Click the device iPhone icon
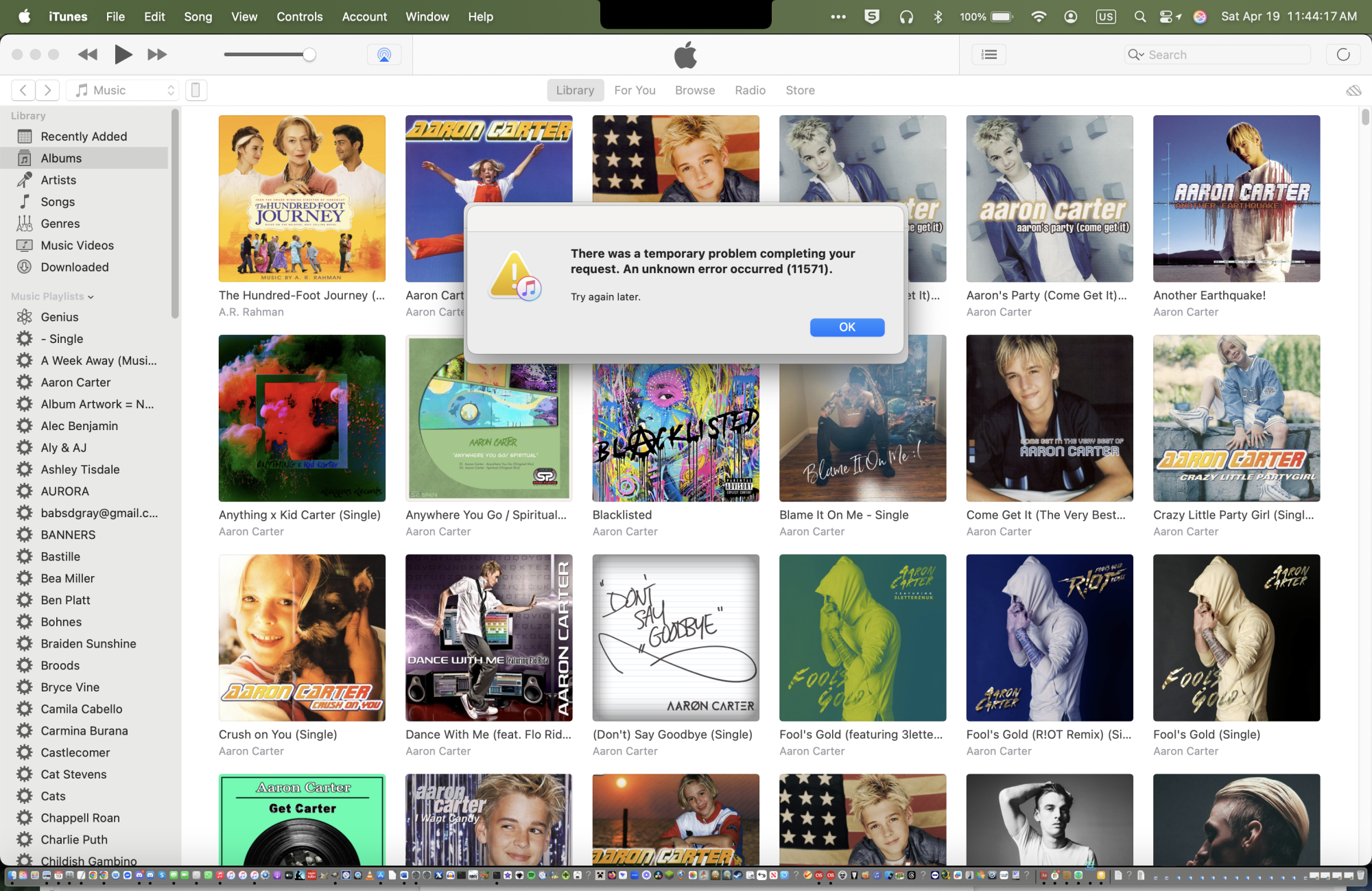 pos(196,90)
